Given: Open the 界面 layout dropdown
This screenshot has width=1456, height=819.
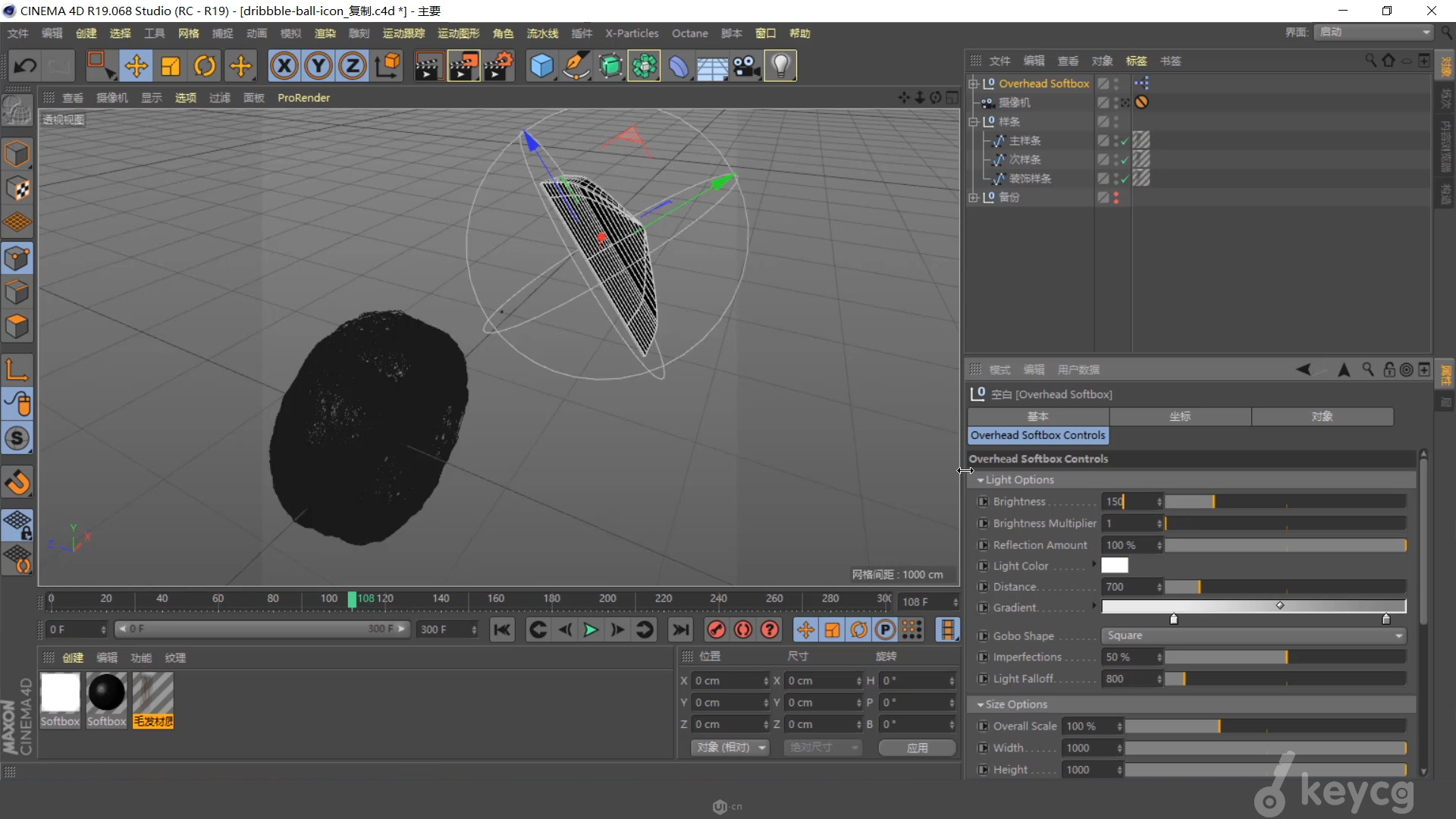Looking at the screenshot, I should (x=1374, y=32).
